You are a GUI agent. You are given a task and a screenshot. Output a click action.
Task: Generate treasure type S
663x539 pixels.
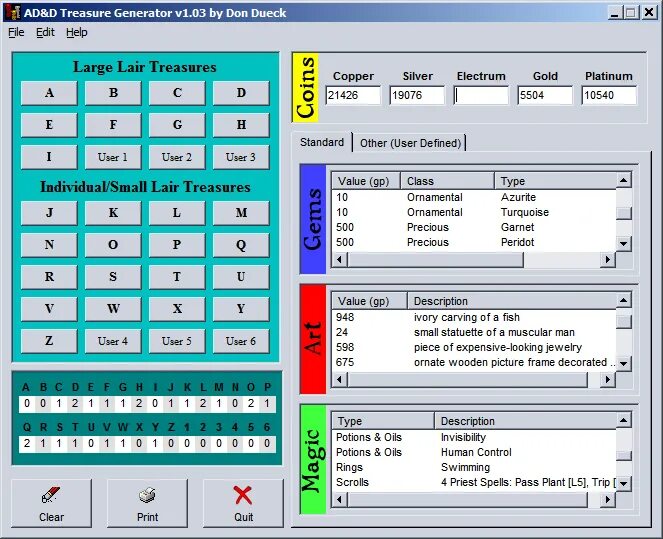point(113,277)
